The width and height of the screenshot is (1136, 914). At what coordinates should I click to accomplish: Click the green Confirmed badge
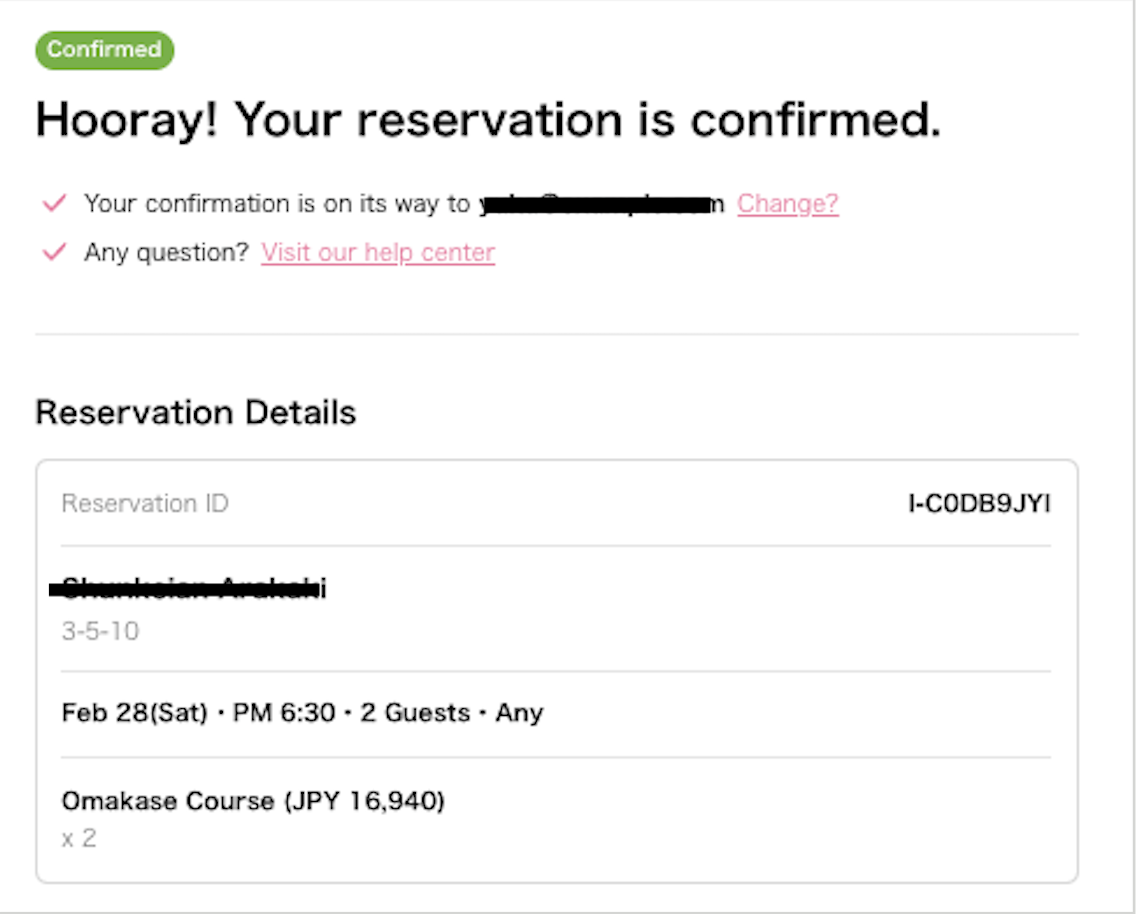click(x=104, y=50)
